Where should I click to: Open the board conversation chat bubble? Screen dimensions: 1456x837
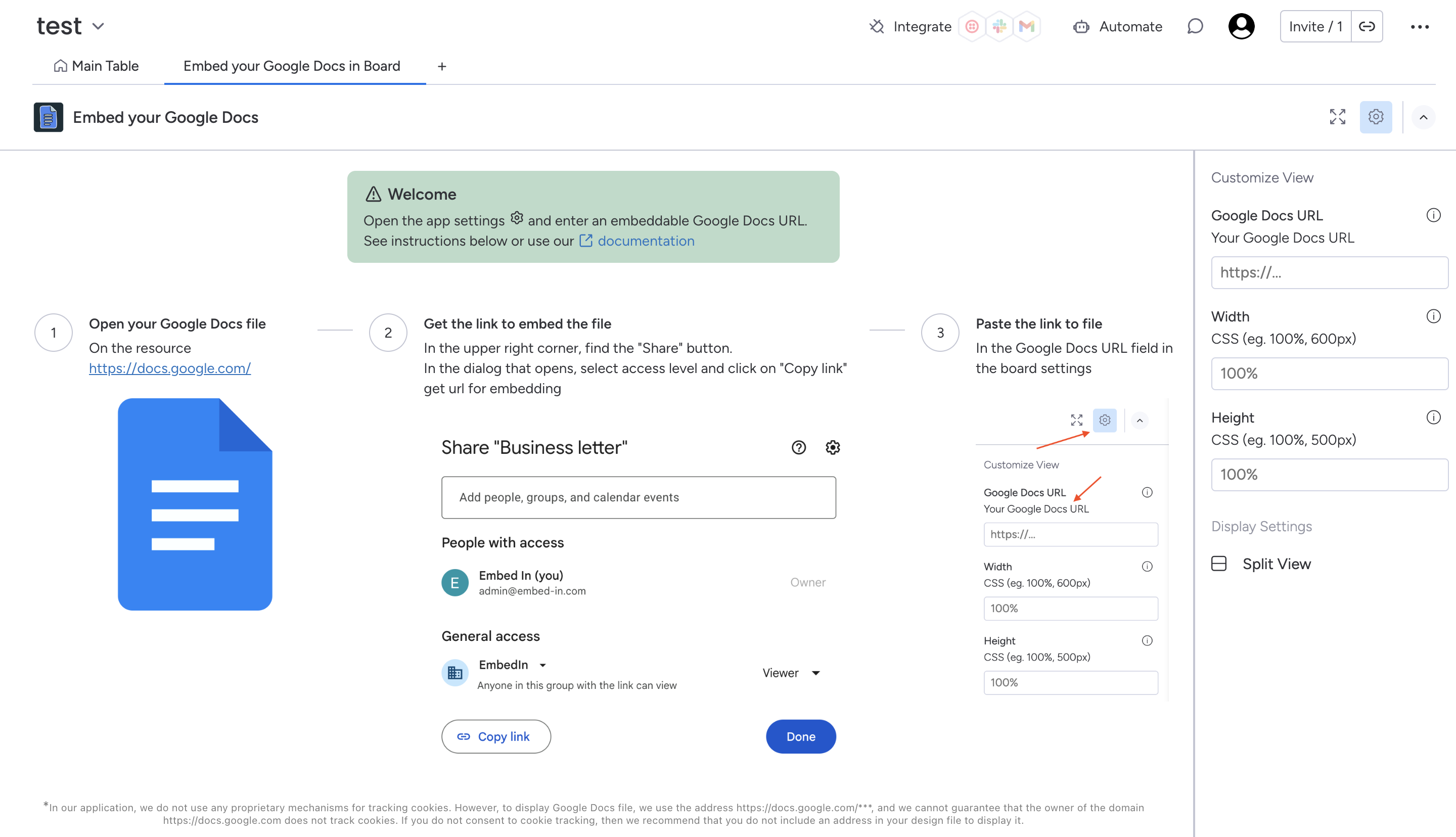(x=1195, y=26)
